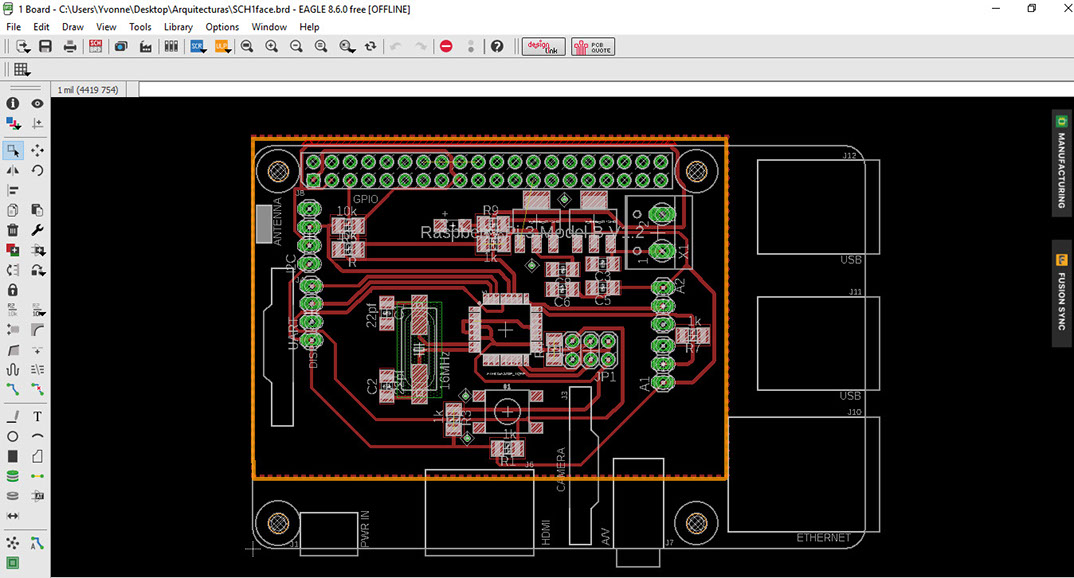This screenshot has height=578, width=1074.
Task: Run the Ratsnest tool
Action: (x=12, y=543)
